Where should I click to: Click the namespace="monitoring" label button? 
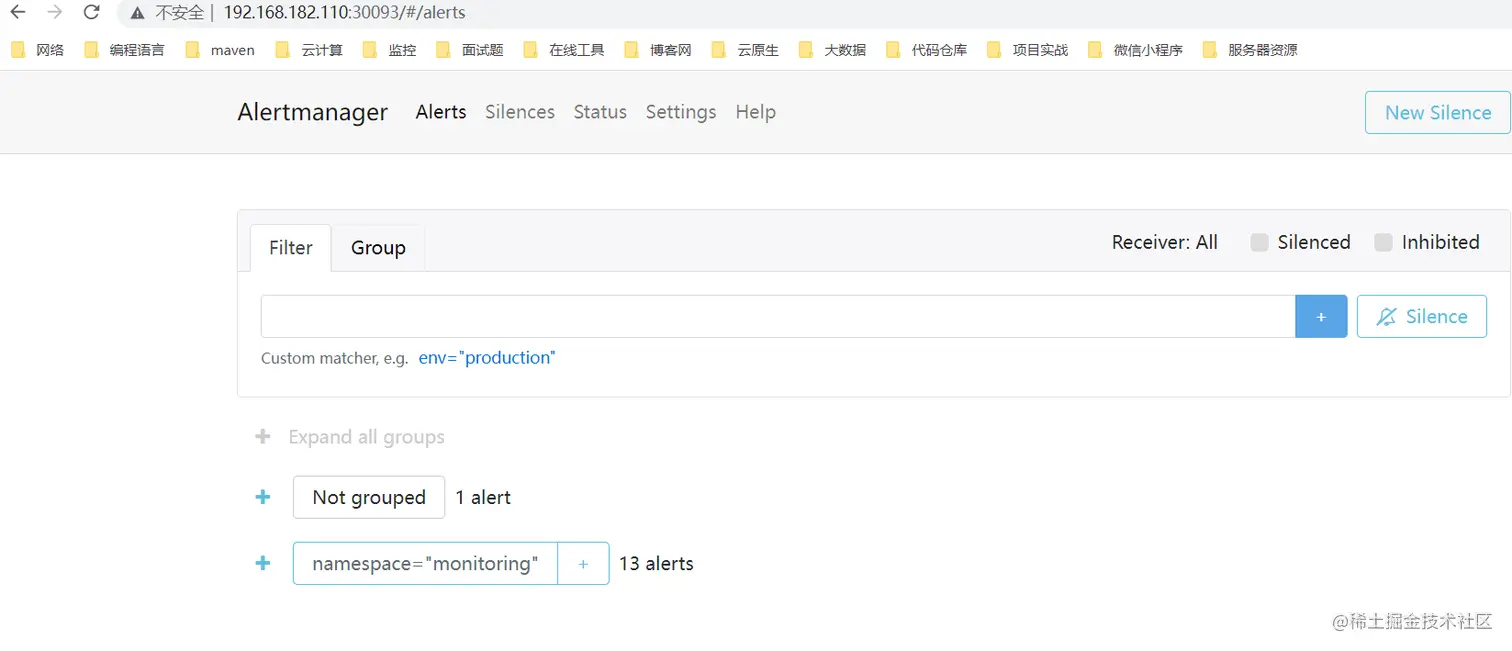click(x=425, y=563)
